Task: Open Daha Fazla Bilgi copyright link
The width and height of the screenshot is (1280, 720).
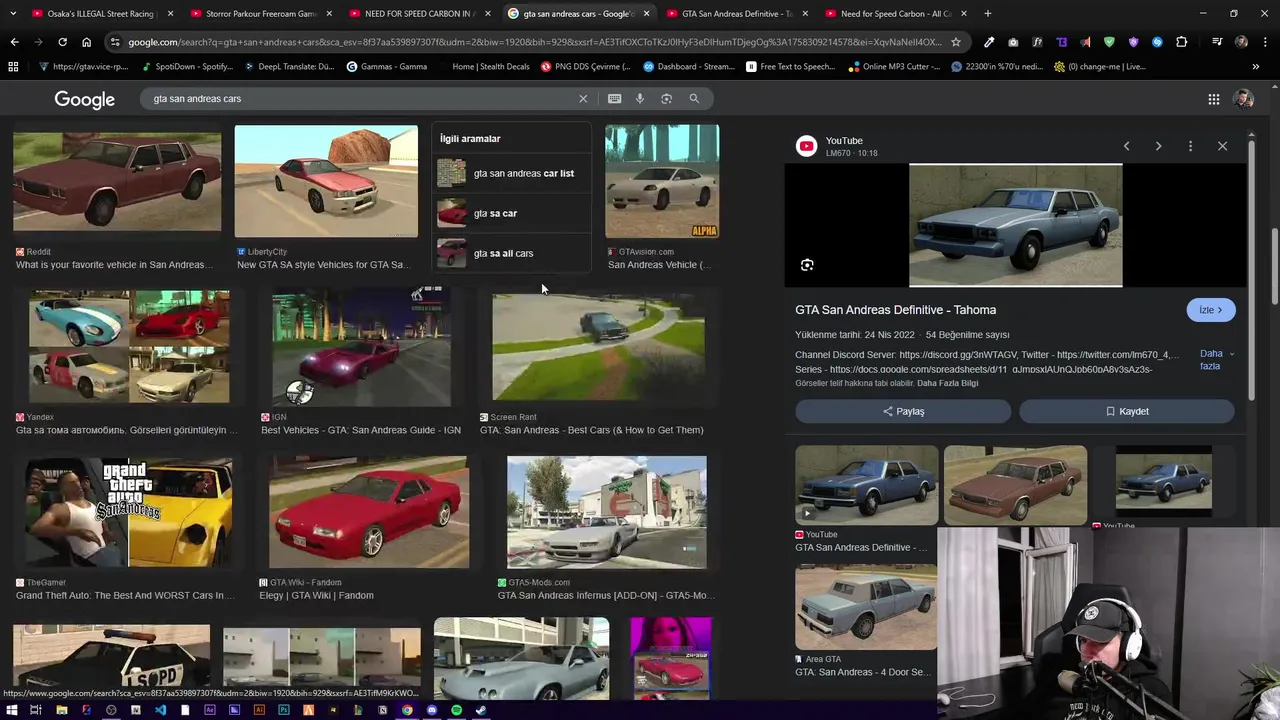Action: (x=947, y=383)
